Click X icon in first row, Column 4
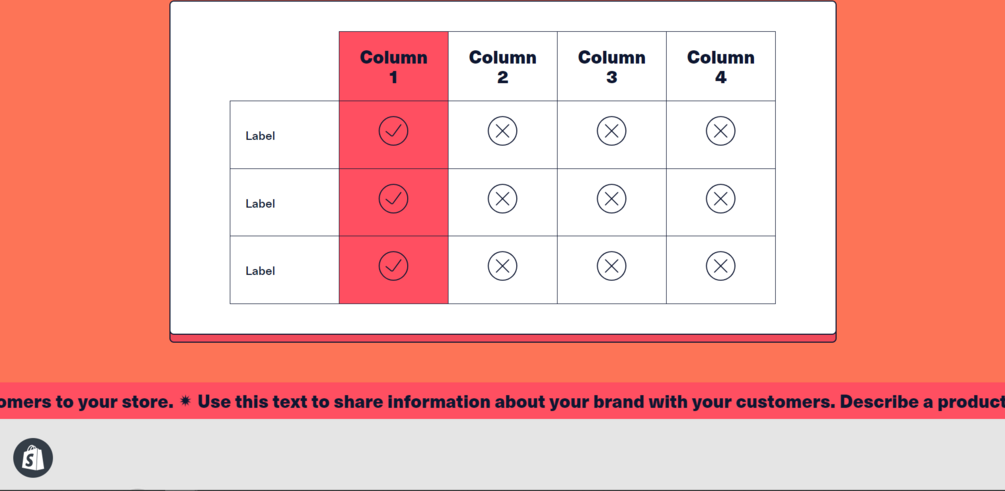Viewport: 1005px width, 491px height. [x=720, y=131]
